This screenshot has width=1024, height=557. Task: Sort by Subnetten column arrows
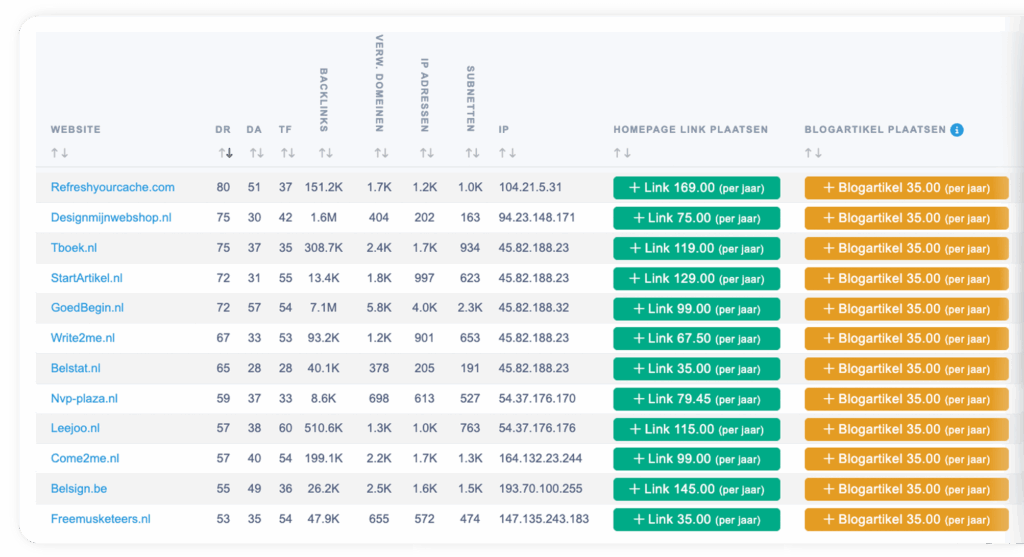pyautogui.click(x=472, y=153)
